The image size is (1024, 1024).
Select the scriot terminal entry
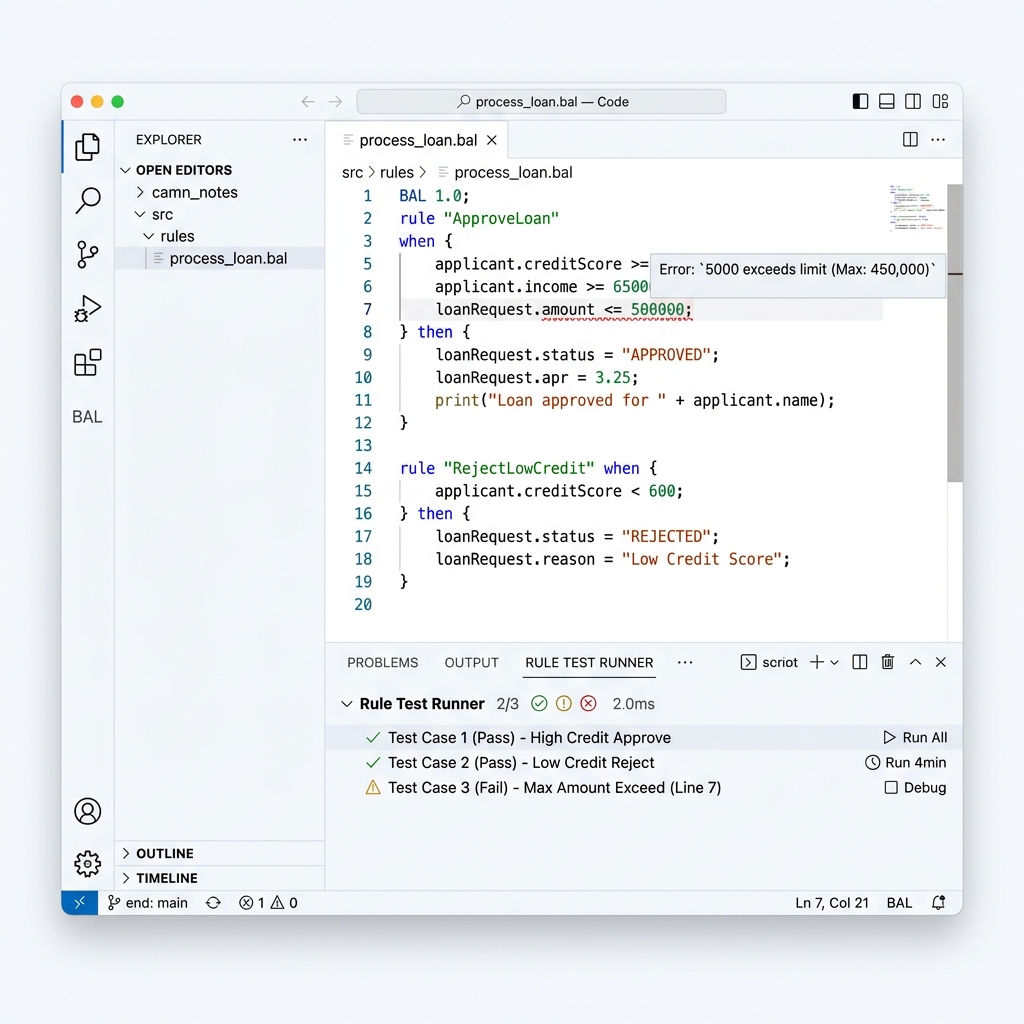[x=769, y=662]
